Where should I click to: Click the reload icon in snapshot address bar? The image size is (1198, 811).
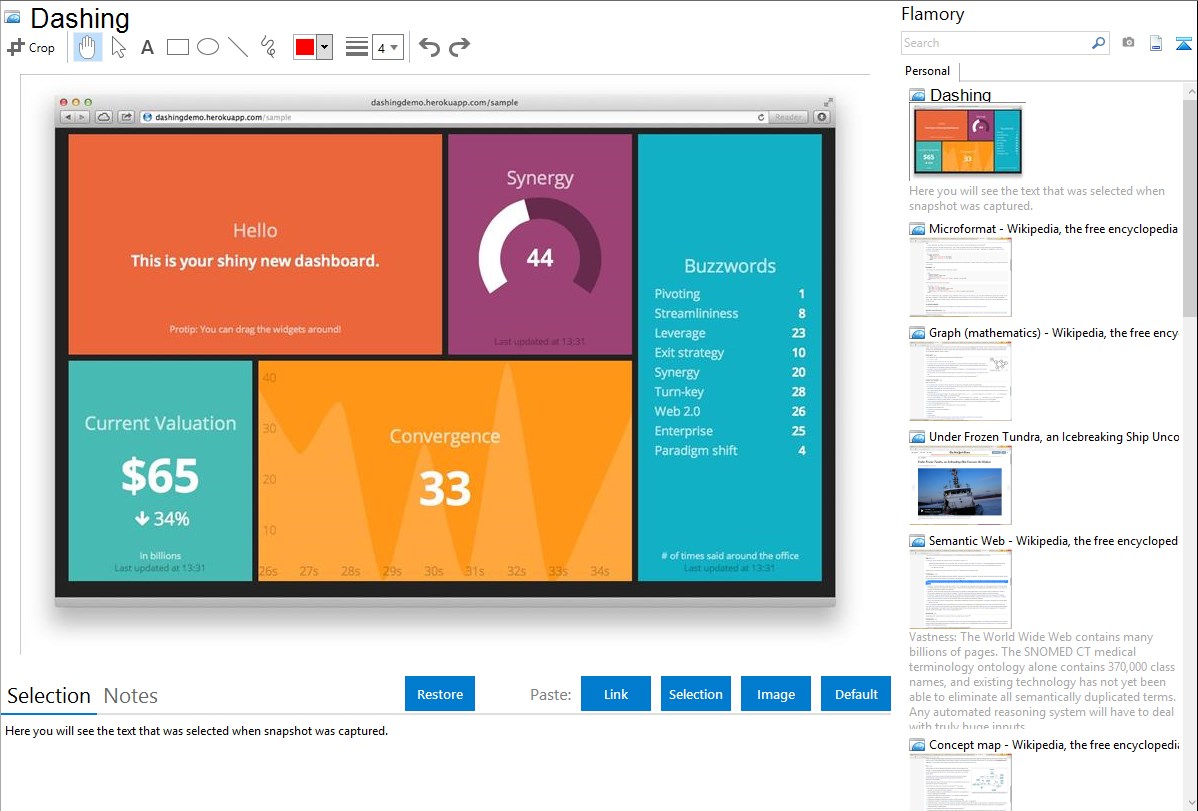(x=761, y=117)
